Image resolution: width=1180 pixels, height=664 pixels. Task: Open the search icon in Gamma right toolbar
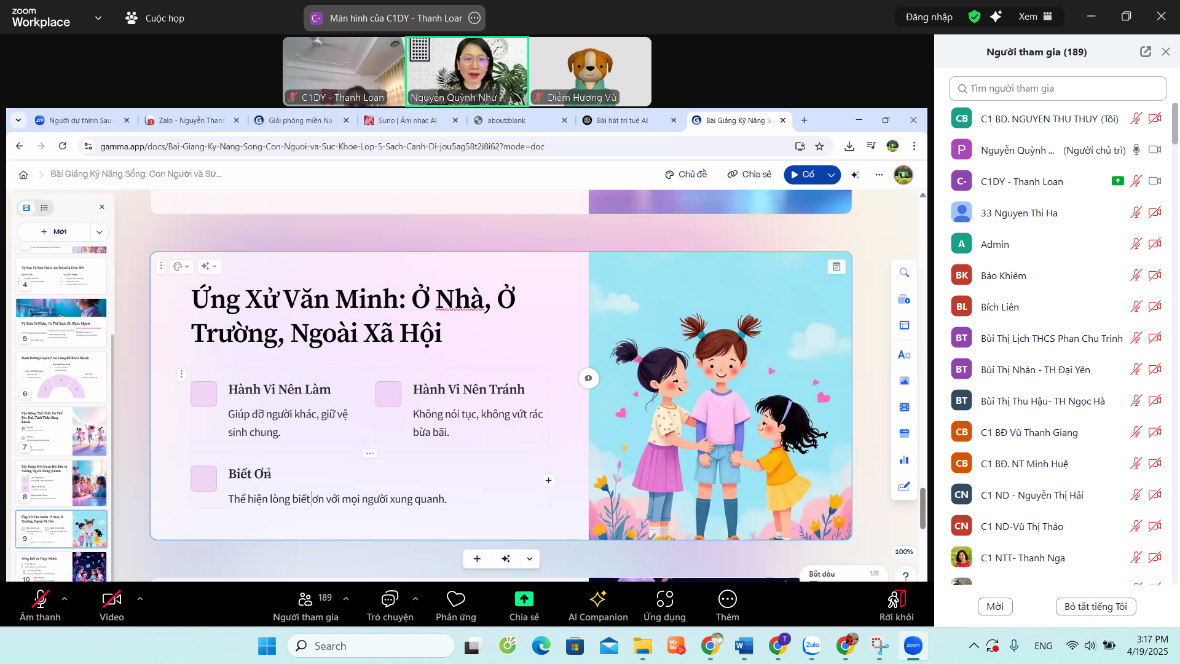(x=904, y=273)
